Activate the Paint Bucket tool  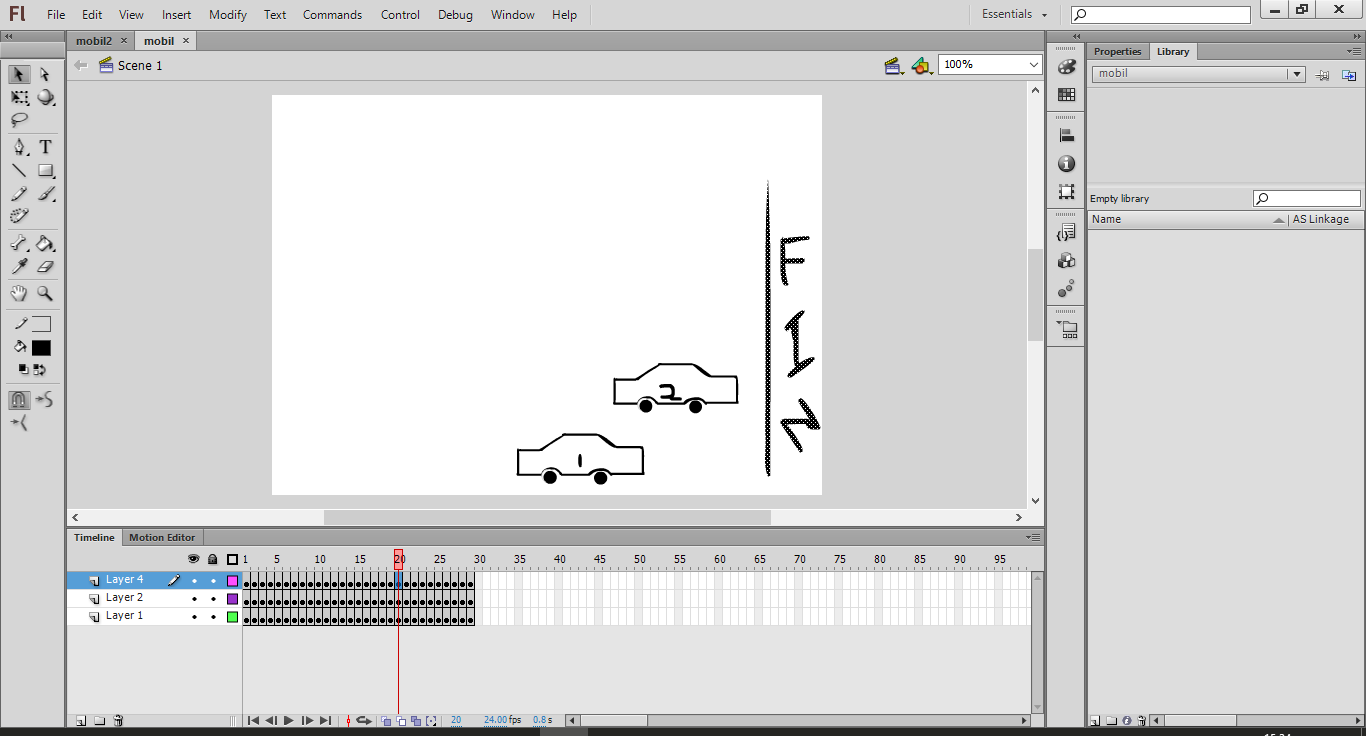[x=44, y=242]
